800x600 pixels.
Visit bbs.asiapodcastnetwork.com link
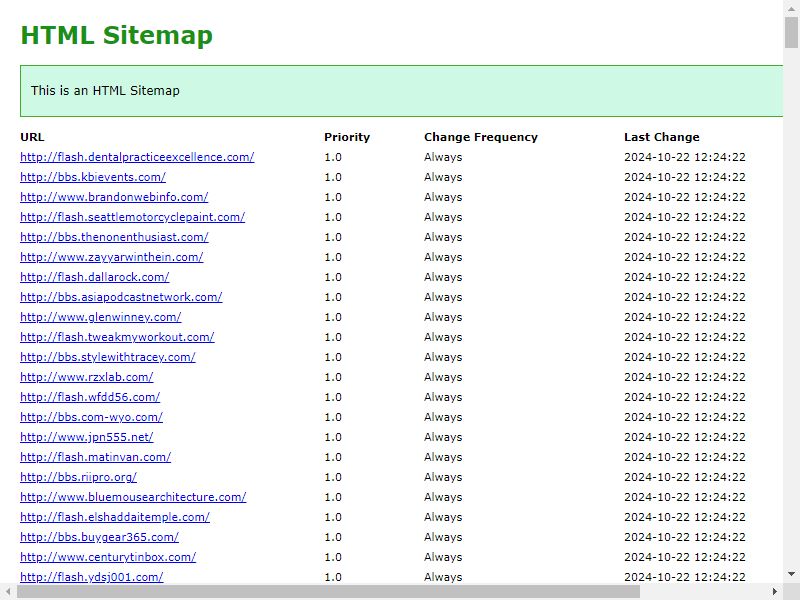121,297
